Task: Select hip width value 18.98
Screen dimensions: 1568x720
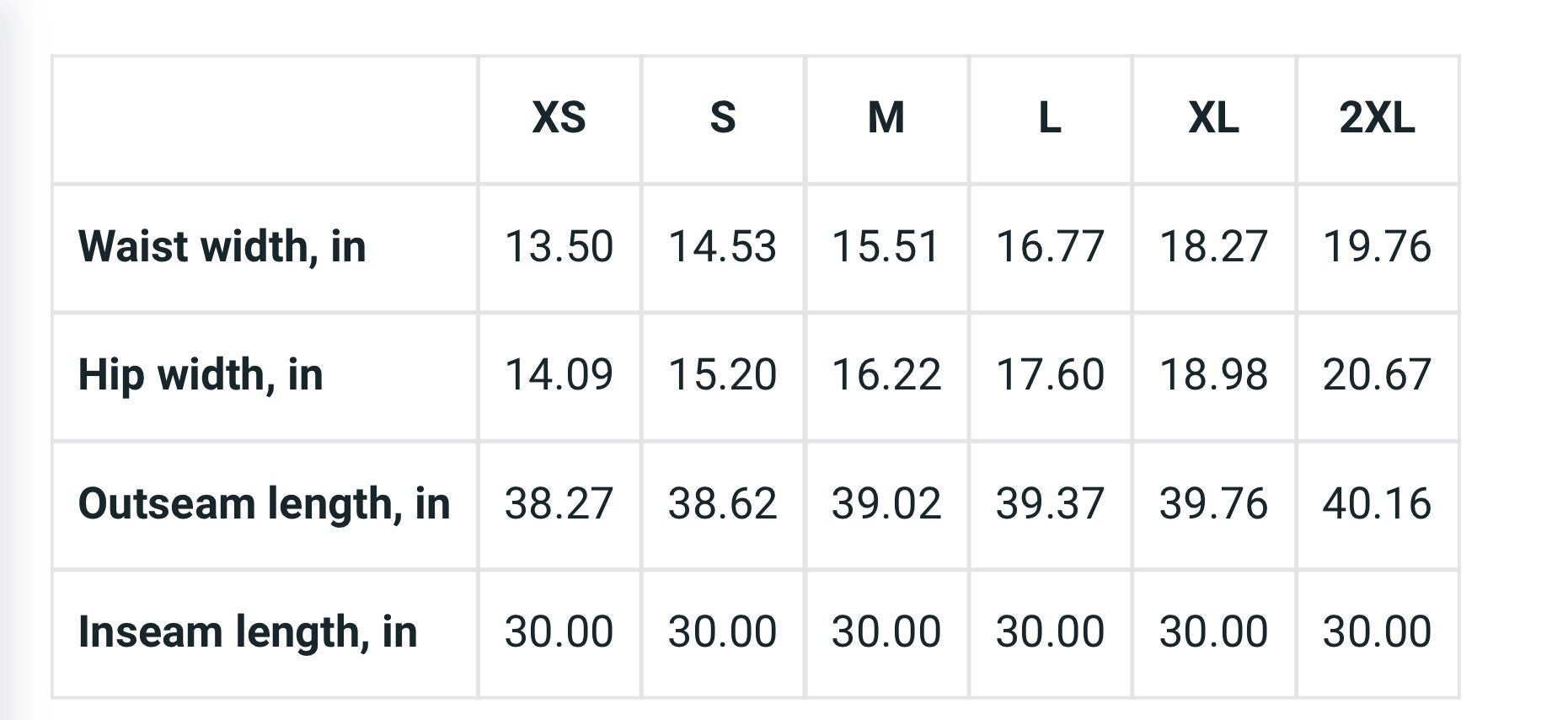Action: [1213, 375]
